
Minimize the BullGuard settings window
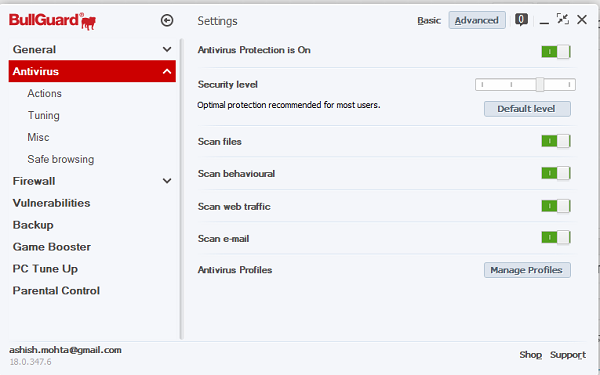[544, 20]
